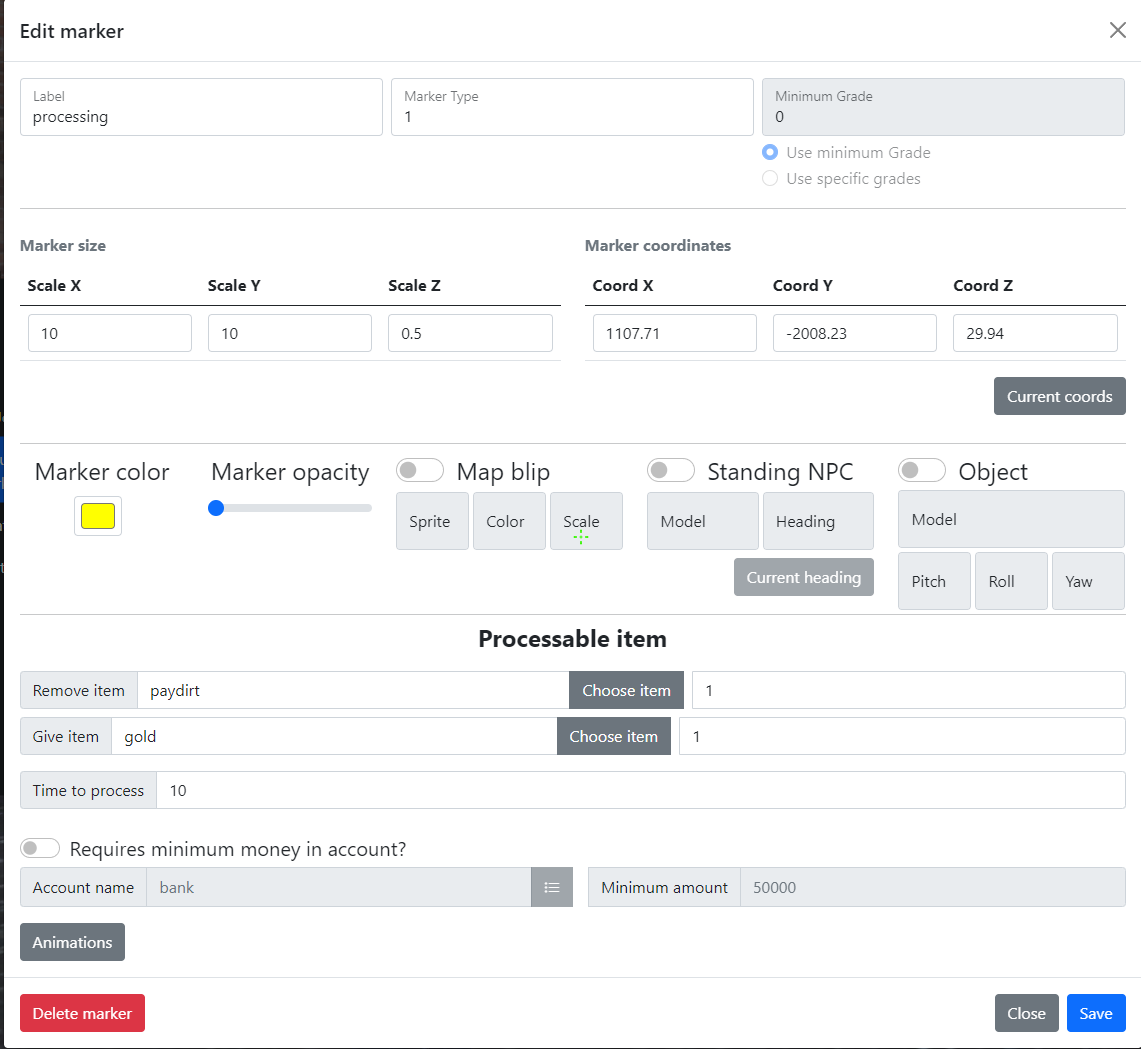Edit the Scale X value
Viewport: 1141px width, 1049px height.
click(x=110, y=333)
